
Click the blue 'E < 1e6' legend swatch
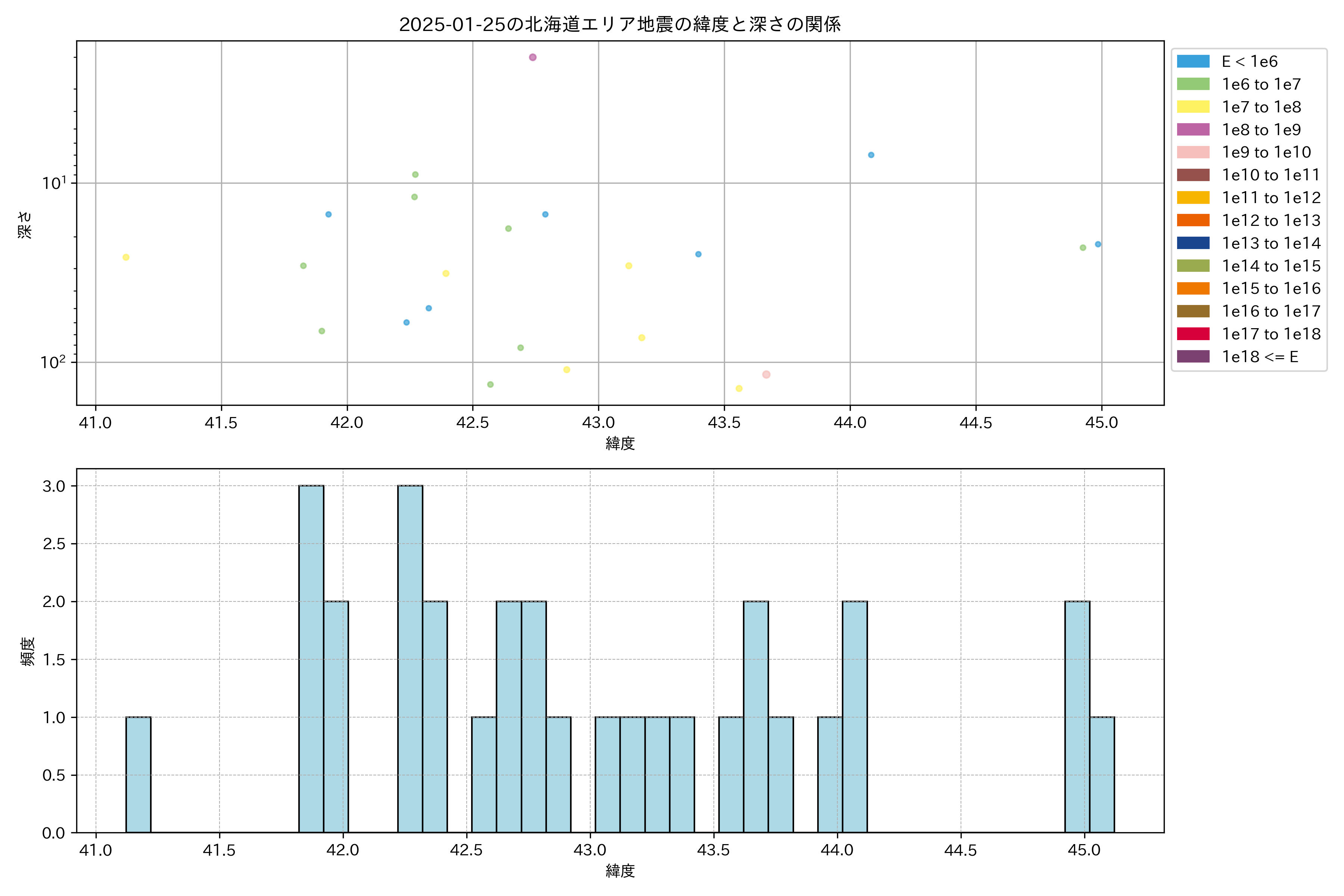[x=1193, y=62]
